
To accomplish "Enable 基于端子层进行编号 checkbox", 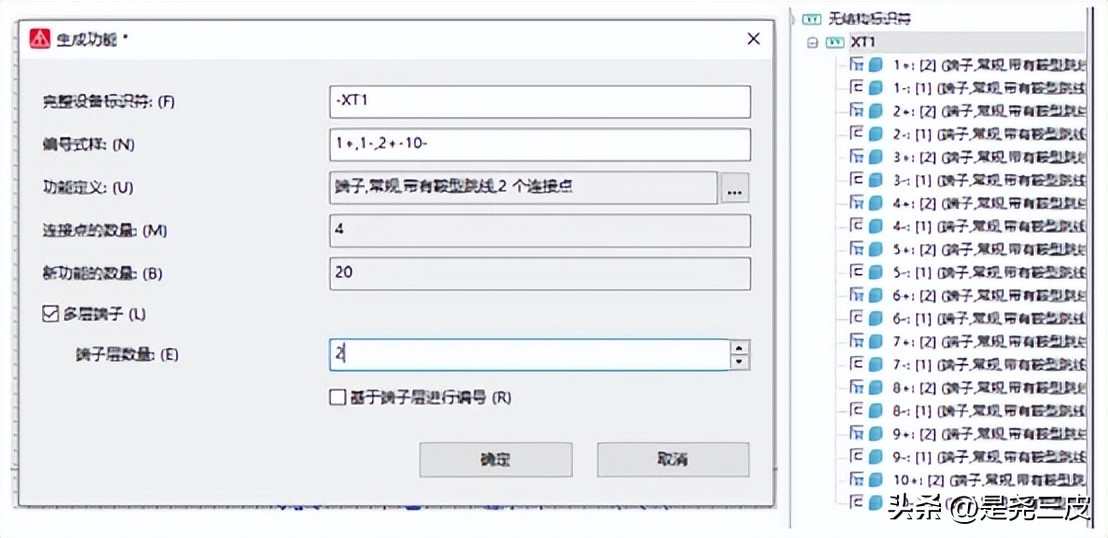I will tap(337, 397).
